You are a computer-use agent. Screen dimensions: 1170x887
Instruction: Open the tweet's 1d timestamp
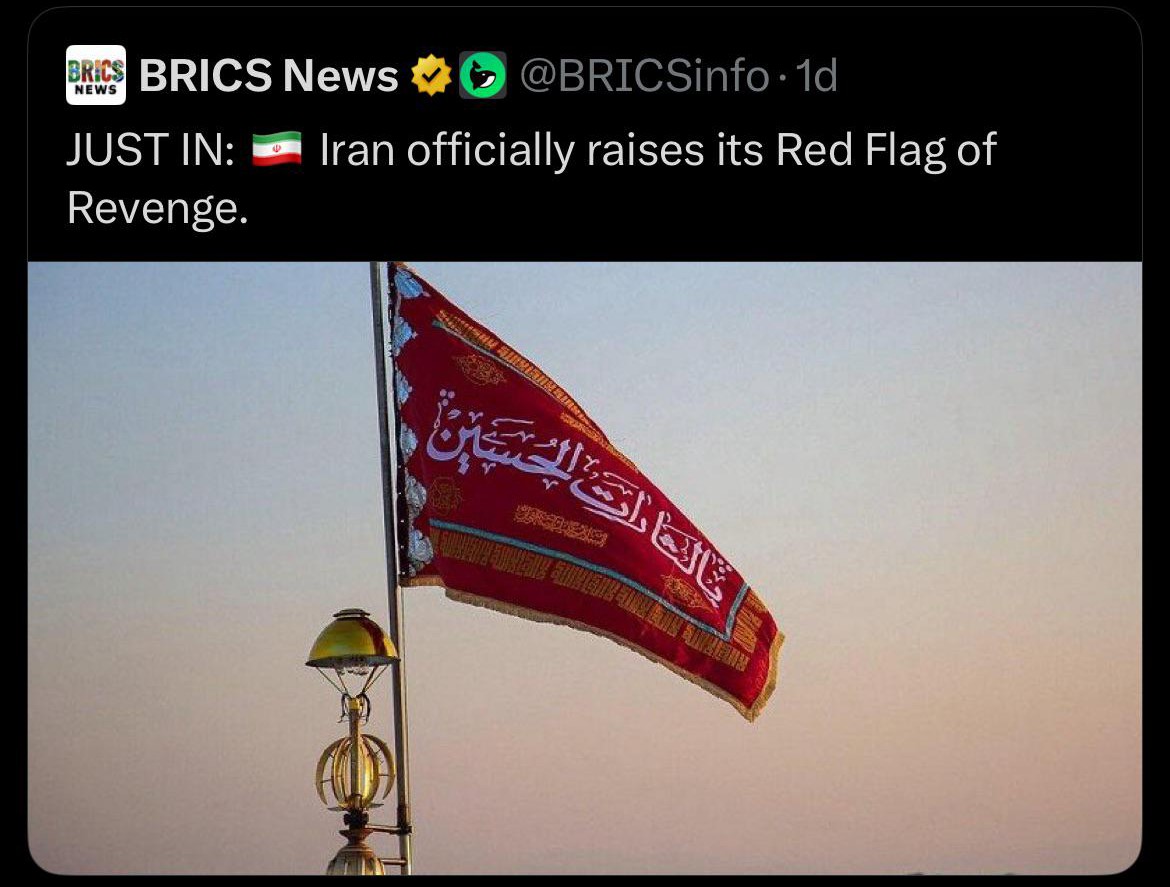pyautogui.click(x=816, y=75)
